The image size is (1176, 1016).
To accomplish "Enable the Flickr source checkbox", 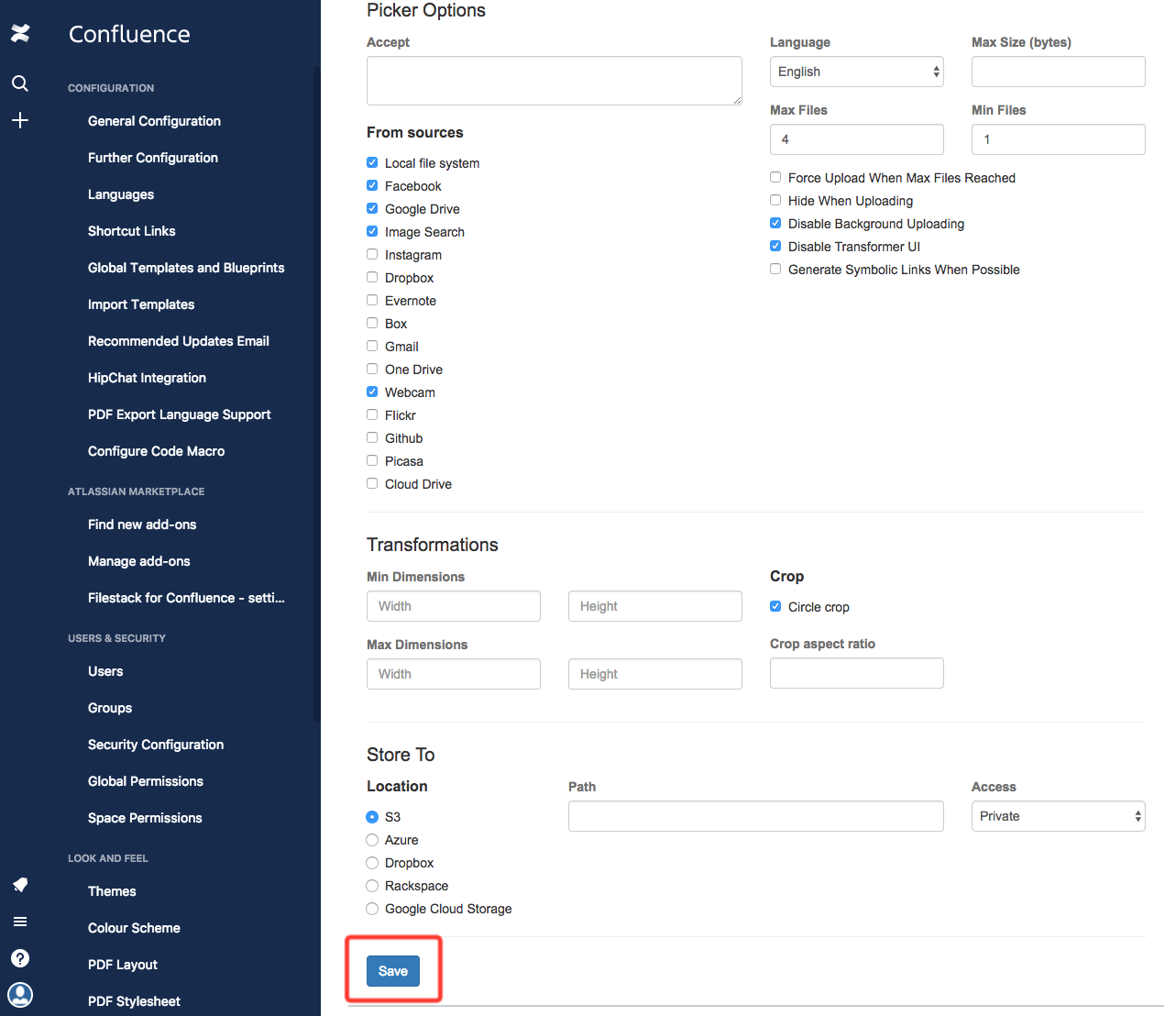I will tap(372, 414).
